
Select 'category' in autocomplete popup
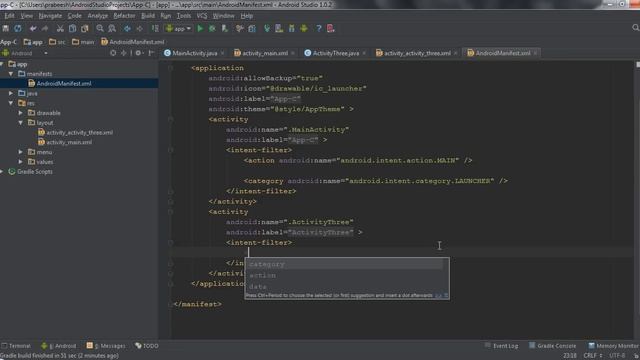tap(344, 264)
